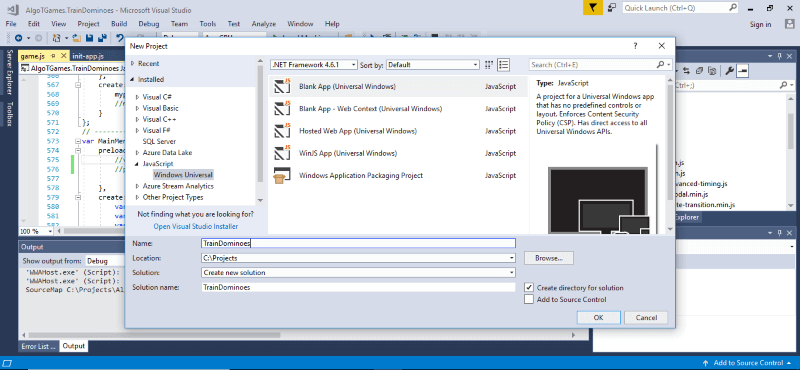Expand the Recent node
This screenshot has height=370, width=800.
pos(133,64)
